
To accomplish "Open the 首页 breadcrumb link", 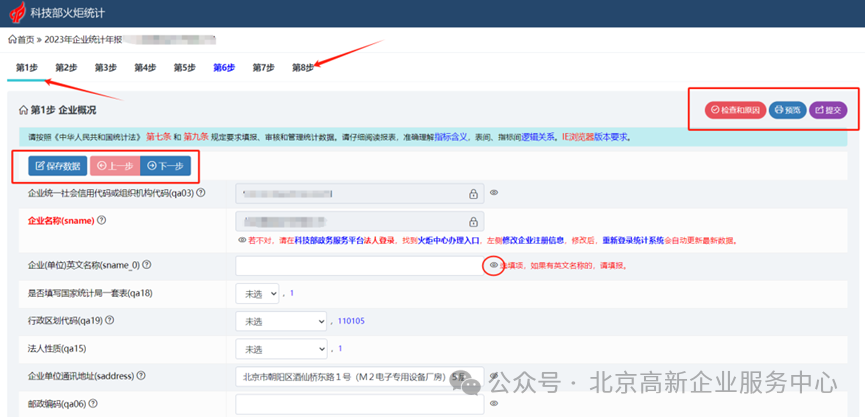I will click(25, 40).
